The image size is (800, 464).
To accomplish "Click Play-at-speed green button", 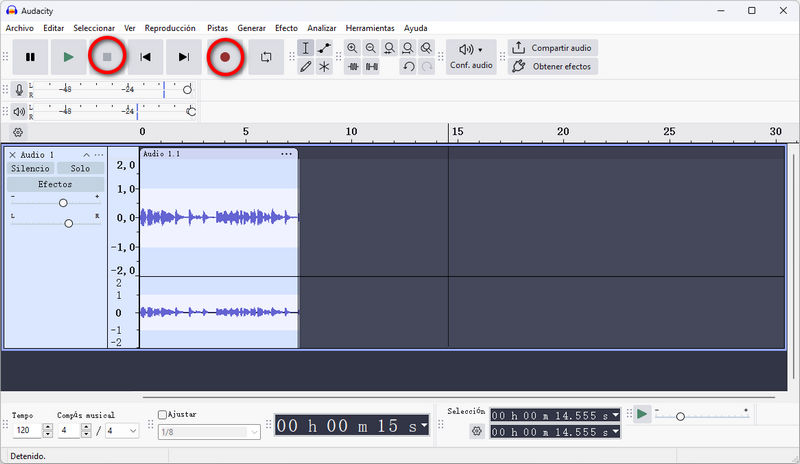I will (642, 414).
